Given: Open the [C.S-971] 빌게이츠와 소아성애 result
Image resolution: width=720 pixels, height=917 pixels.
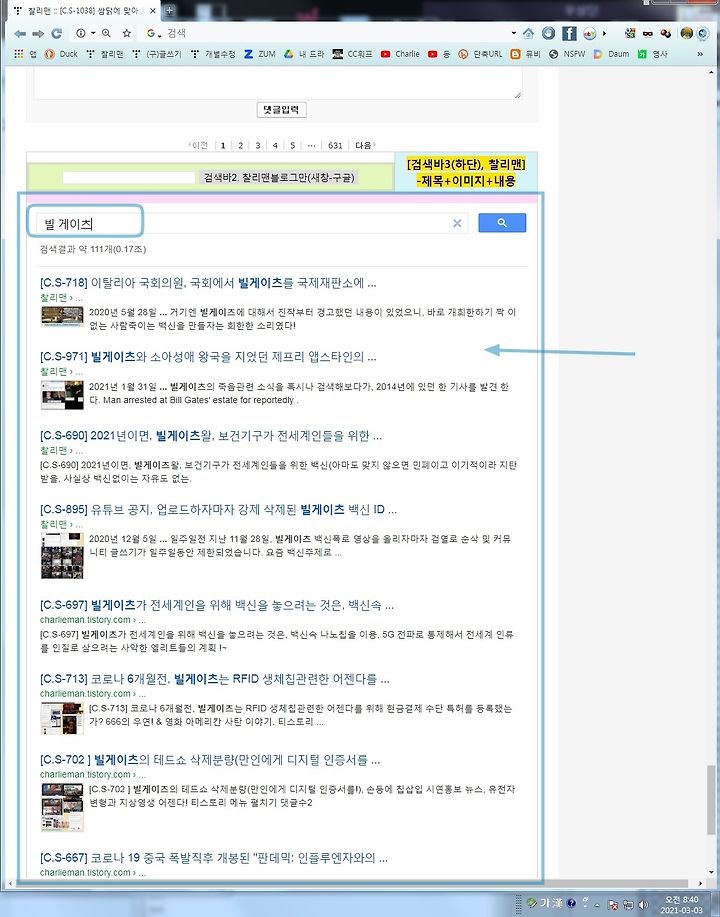Looking at the screenshot, I should (208, 357).
